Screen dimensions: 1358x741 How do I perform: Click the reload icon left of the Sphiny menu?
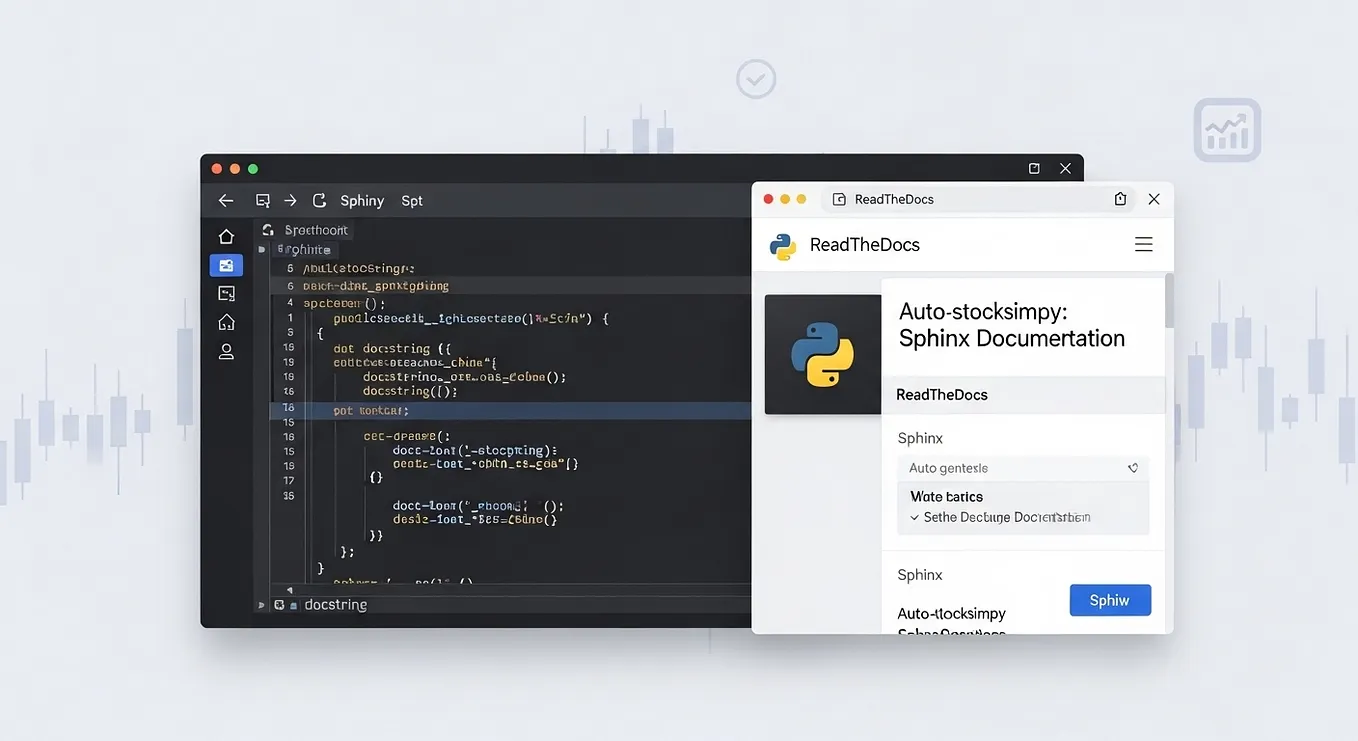click(x=318, y=200)
